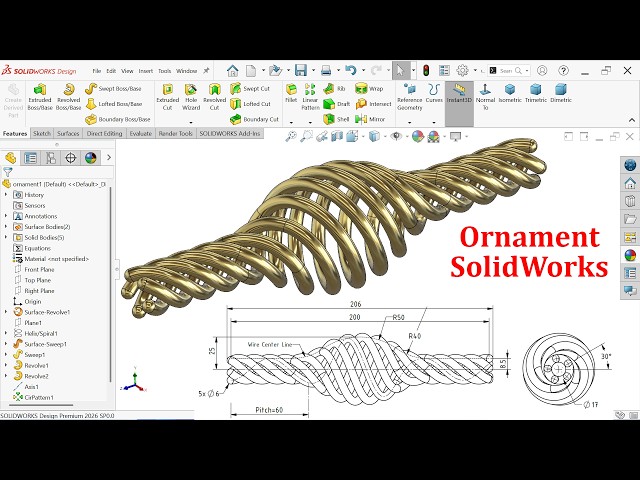Screen dimensions: 640x480
Task: Select the Fillet tool
Action: pyautogui.click(x=291, y=93)
